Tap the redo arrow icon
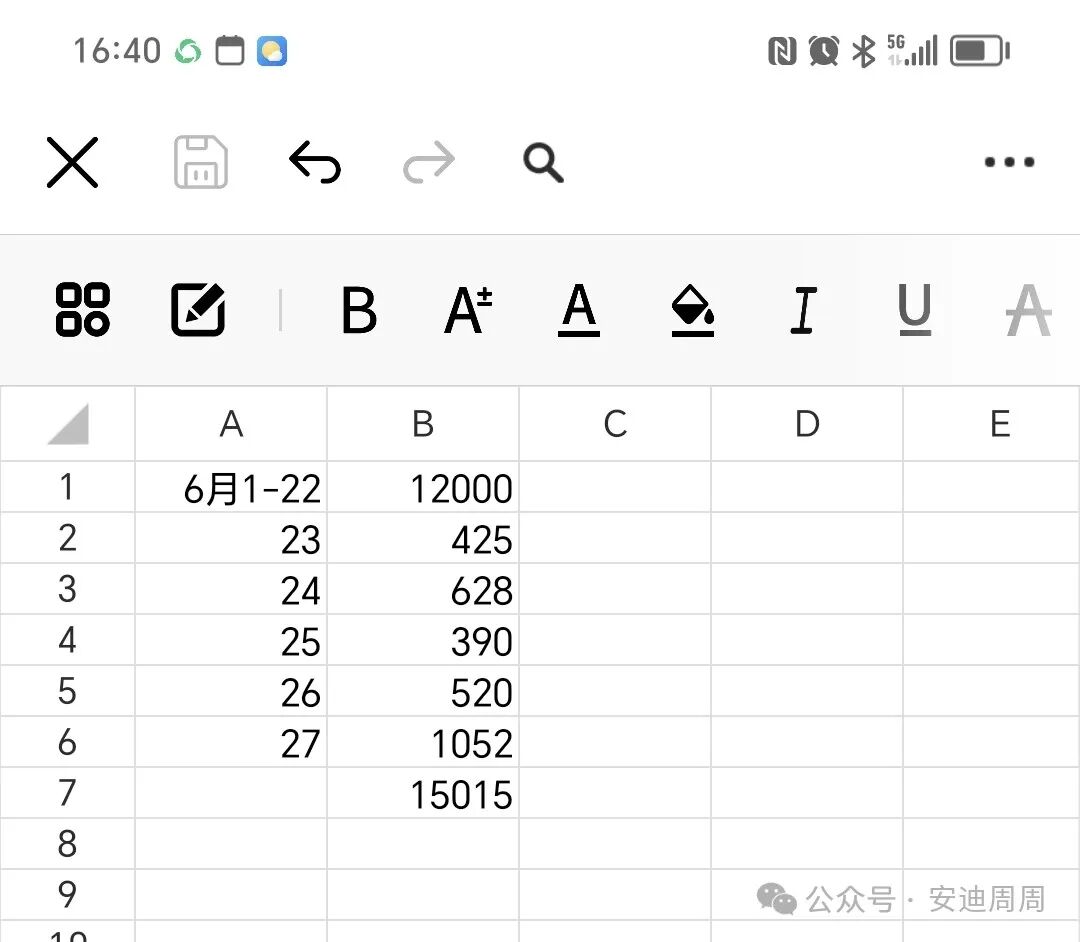Screen dimensions: 1080x942 (x=428, y=163)
